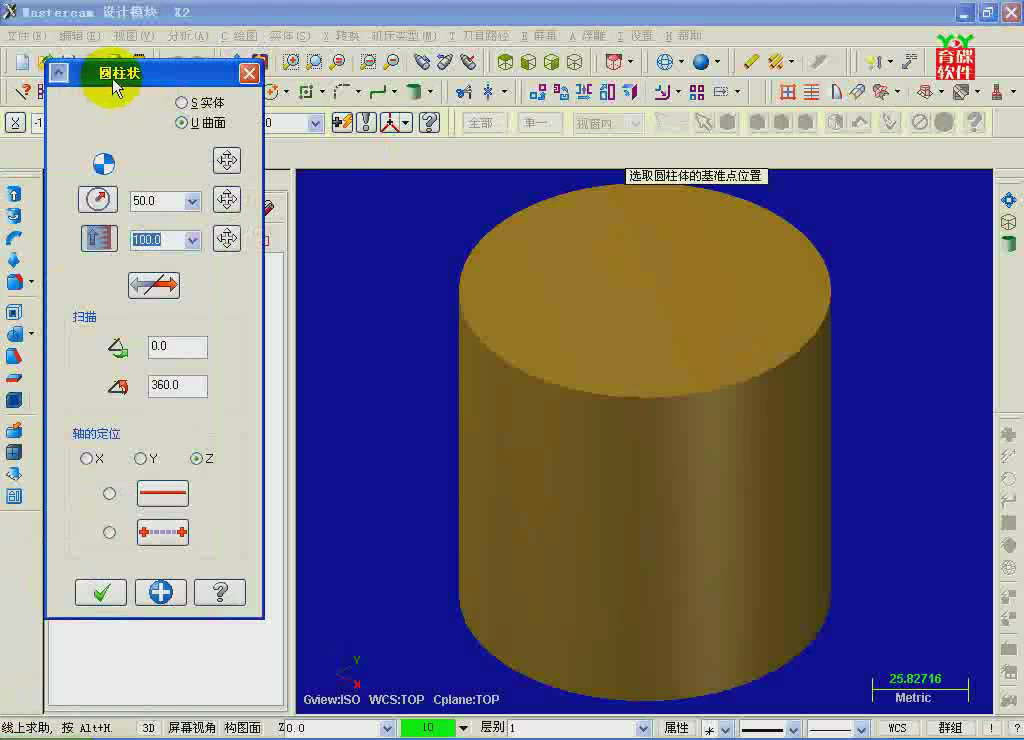
Task: Open the radius 50.0 dropdown
Action: click(192, 201)
